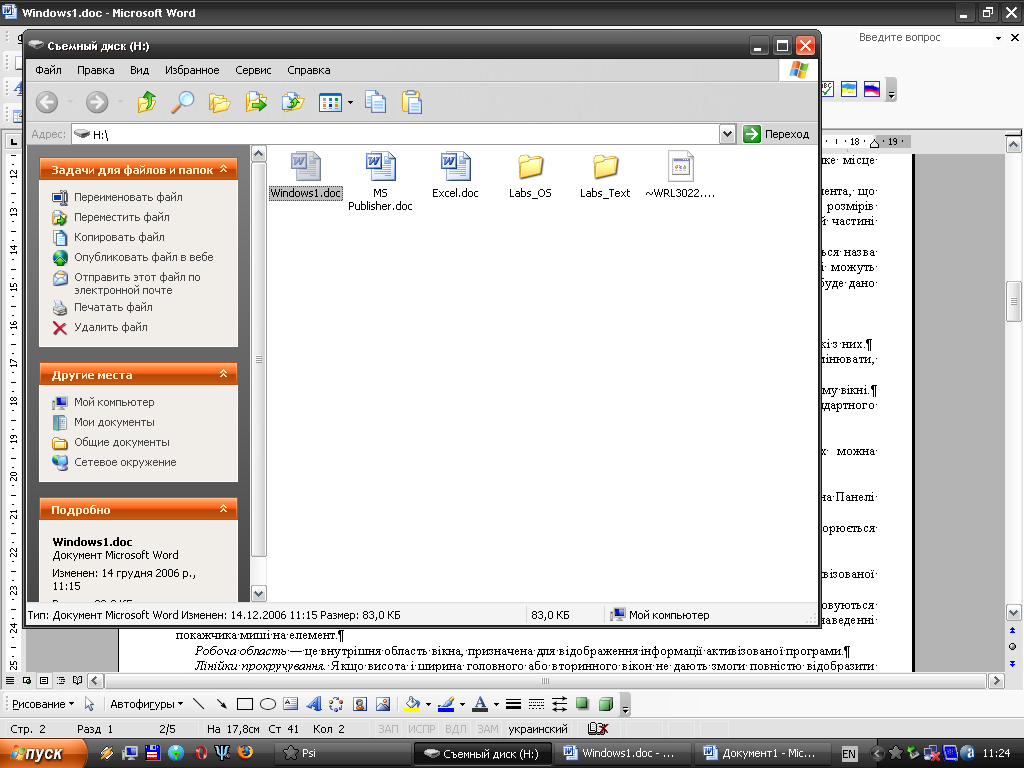Apply yellow Fill Color paint bucket swatch
This screenshot has height=768, width=1024.
tap(411, 704)
